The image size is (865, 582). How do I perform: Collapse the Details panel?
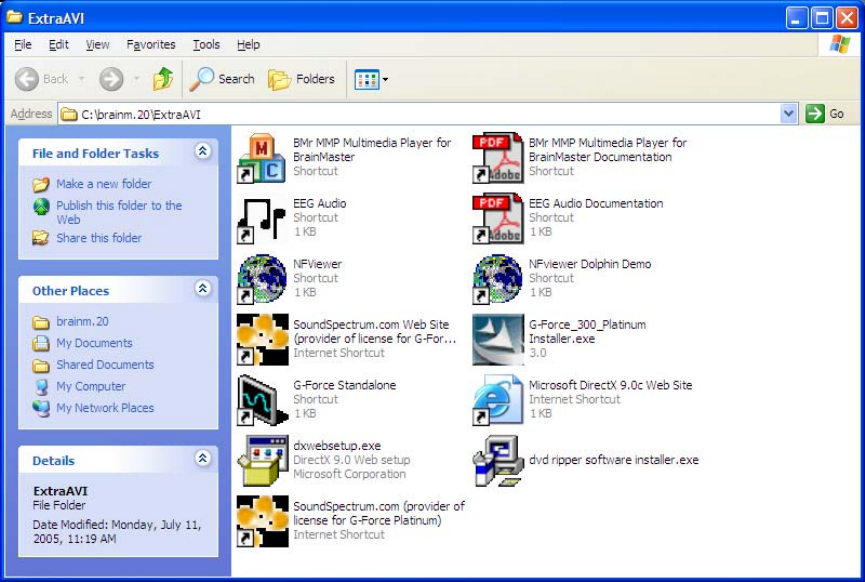tap(203, 459)
